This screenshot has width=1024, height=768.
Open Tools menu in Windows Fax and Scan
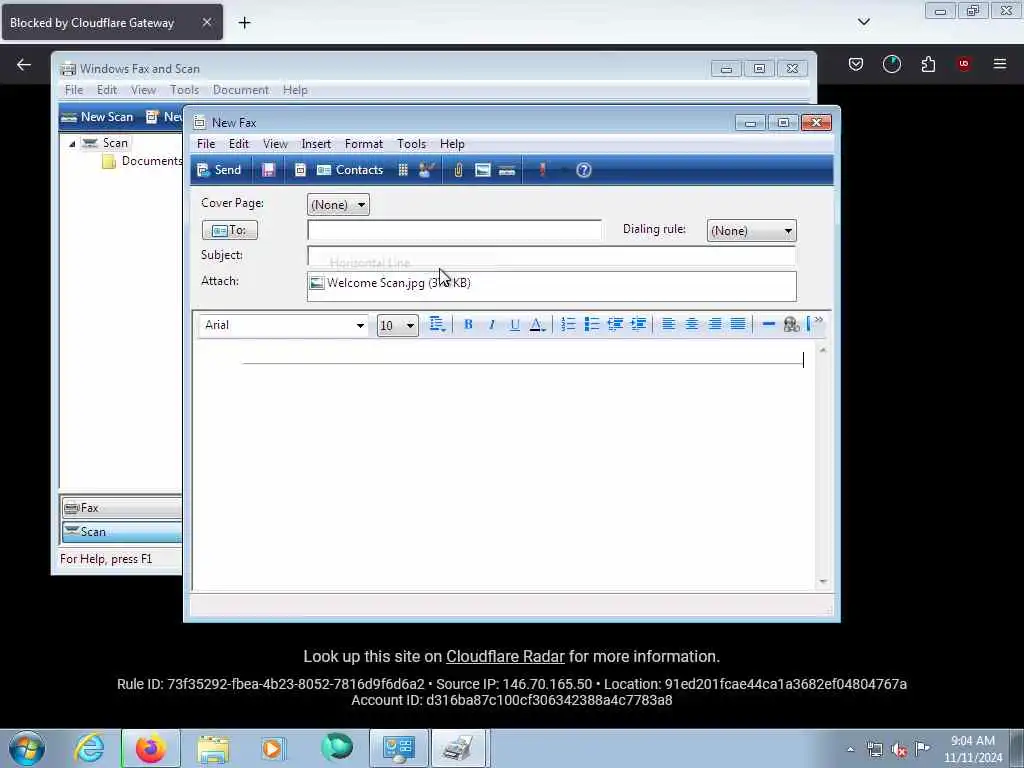pyautogui.click(x=184, y=90)
